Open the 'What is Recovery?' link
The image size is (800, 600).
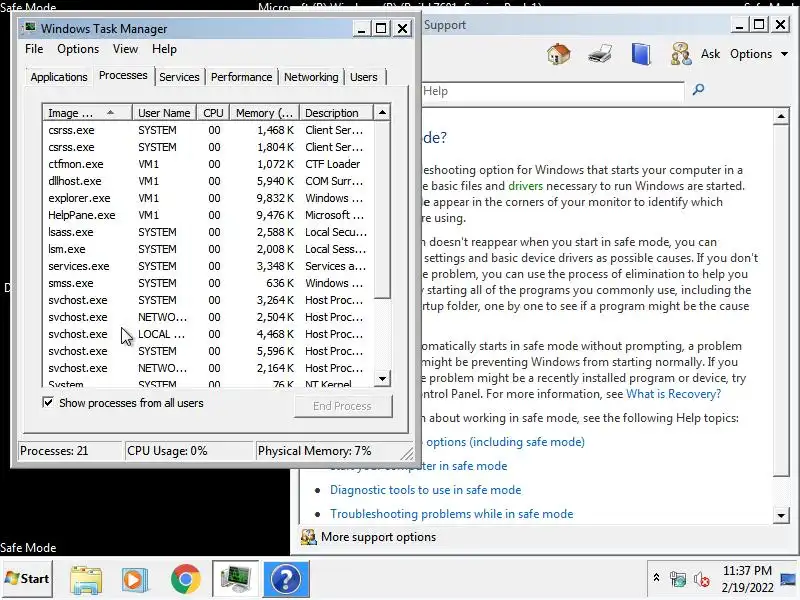(x=673, y=394)
